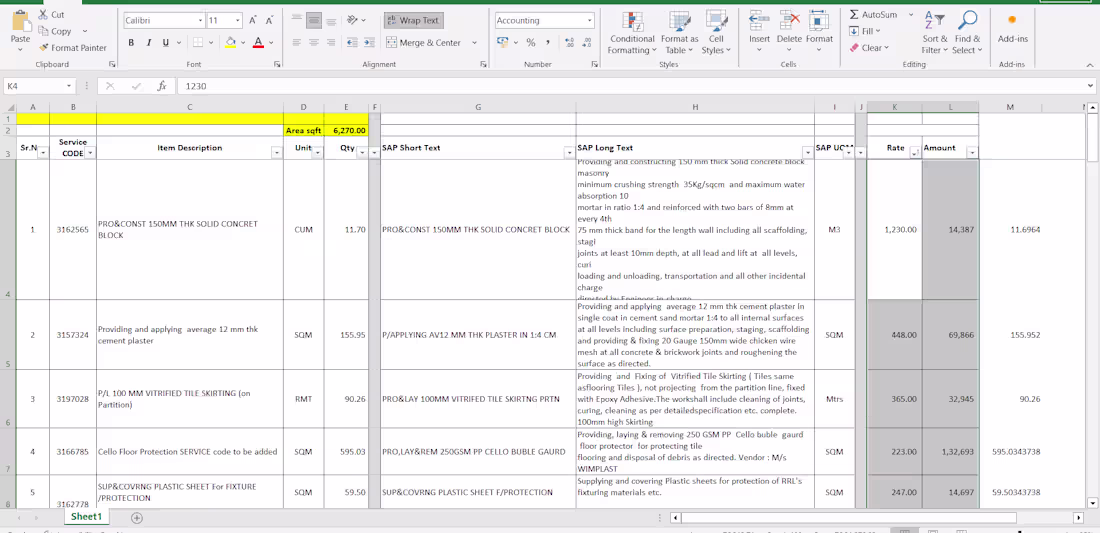Select the Sheet1 tab

point(86,517)
